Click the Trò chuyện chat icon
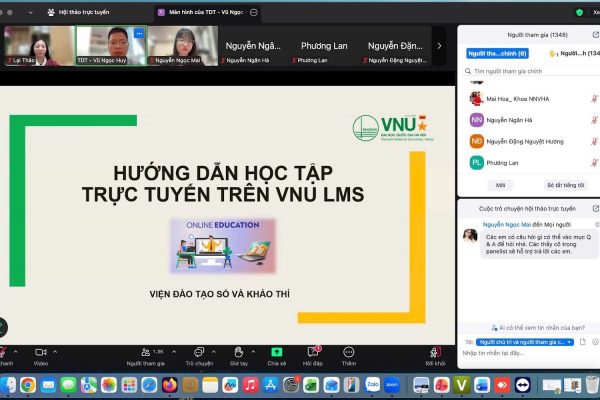This screenshot has height=400, width=600. pyautogui.click(x=199, y=352)
